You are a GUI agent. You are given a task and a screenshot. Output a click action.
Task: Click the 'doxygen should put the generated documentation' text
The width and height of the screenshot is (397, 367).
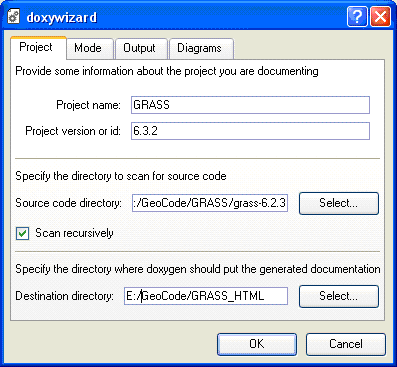click(x=264, y=269)
